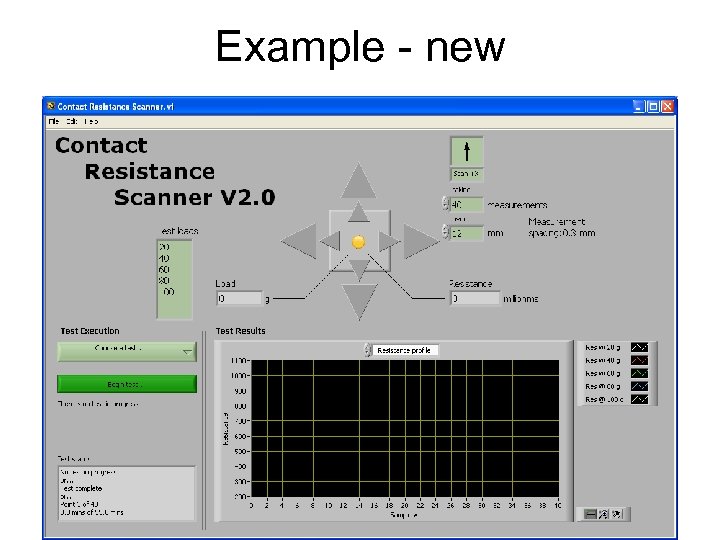Minimize the Contact Resistance Scanner window
This screenshot has width=720, height=540.
638,107
